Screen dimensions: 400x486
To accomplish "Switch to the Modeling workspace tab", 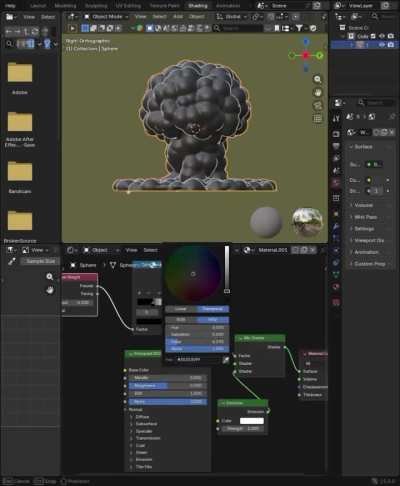I will 65,6.
